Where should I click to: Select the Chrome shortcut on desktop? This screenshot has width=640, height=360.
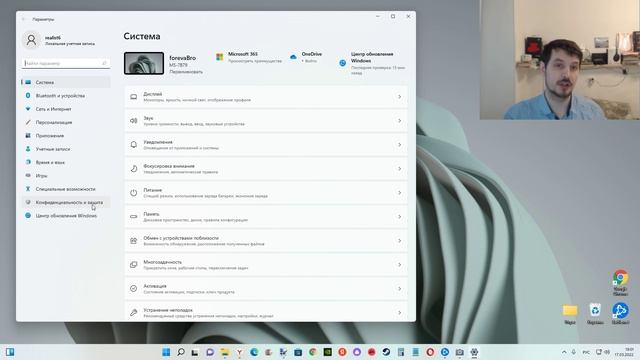[620, 282]
